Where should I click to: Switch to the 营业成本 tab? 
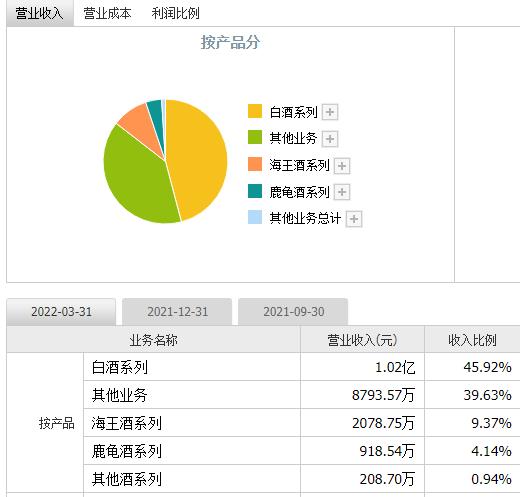pos(107,13)
